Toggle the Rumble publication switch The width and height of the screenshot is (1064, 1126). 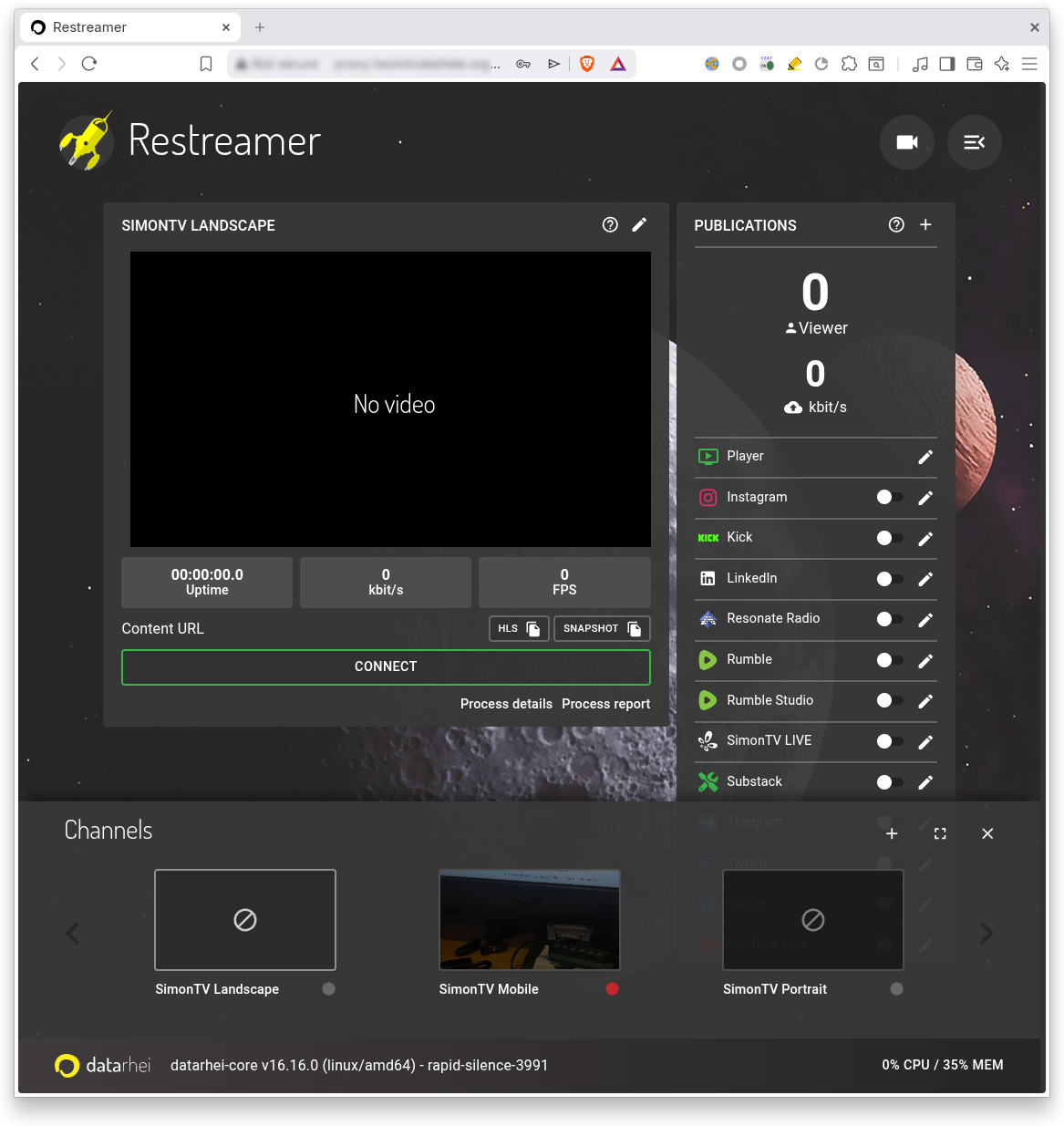click(x=889, y=660)
